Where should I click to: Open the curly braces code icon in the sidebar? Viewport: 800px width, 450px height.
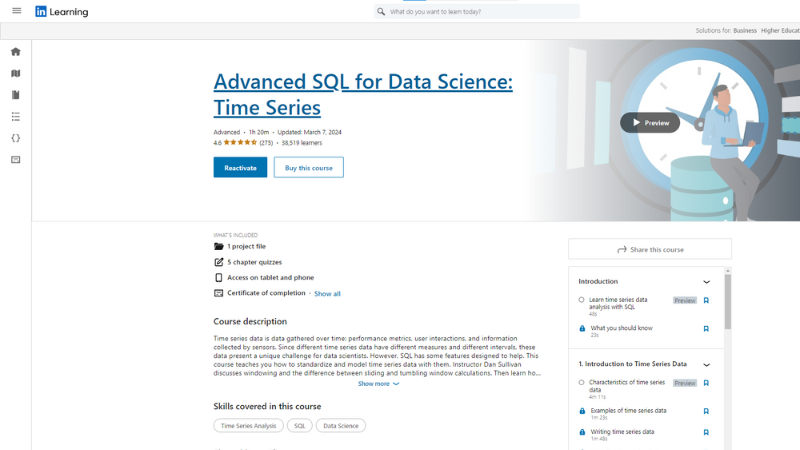click(x=16, y=138)
